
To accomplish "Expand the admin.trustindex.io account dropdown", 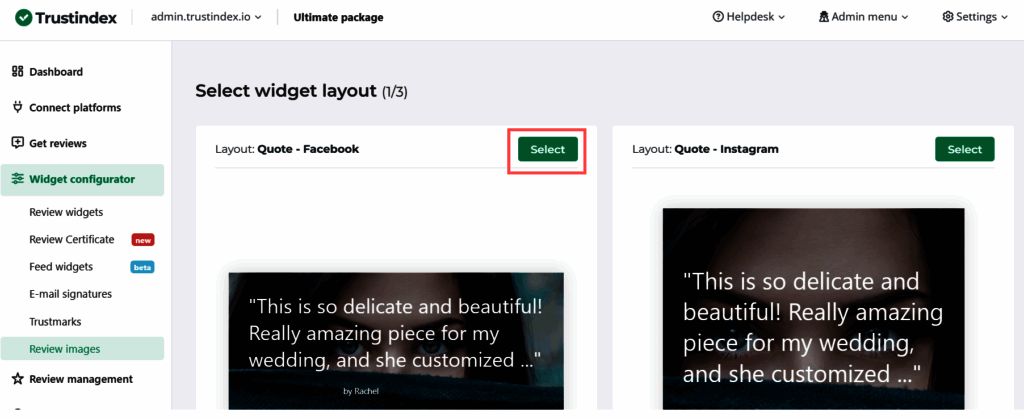I will click(x=206, y=17).
